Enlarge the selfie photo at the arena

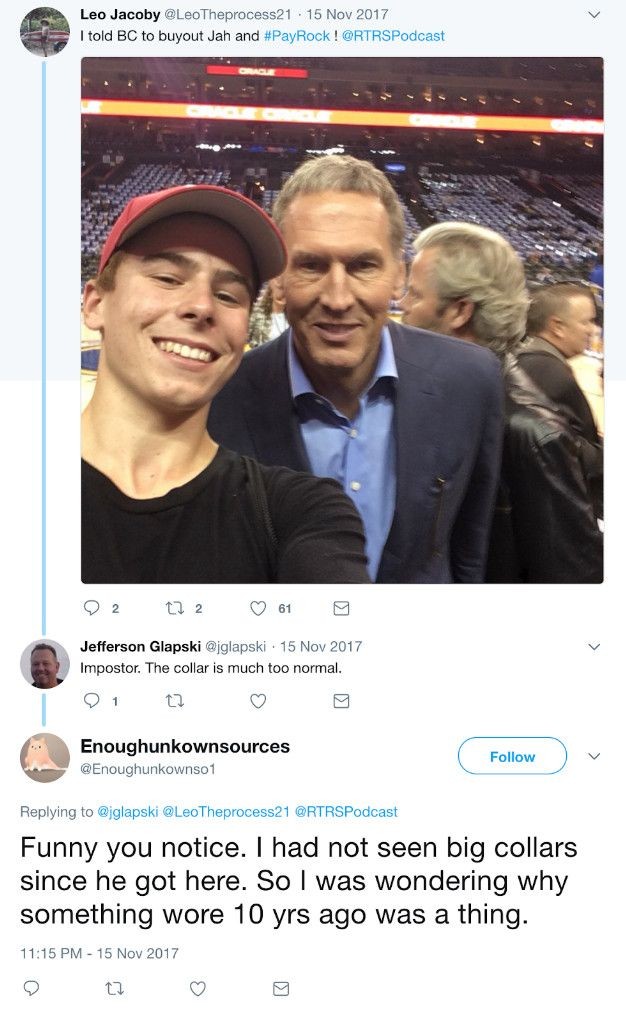pos(342,320)
